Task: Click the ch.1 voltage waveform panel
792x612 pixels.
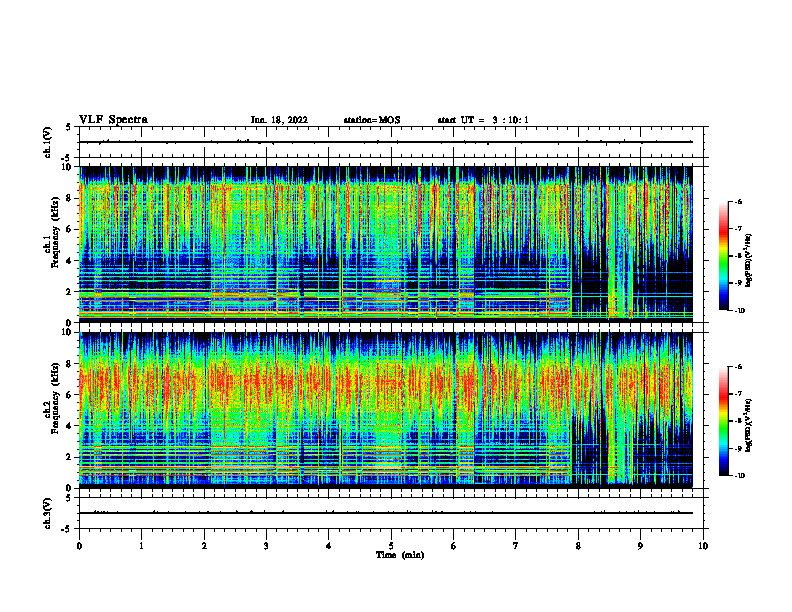Action: pyautogui.click(x=391, y=142)
